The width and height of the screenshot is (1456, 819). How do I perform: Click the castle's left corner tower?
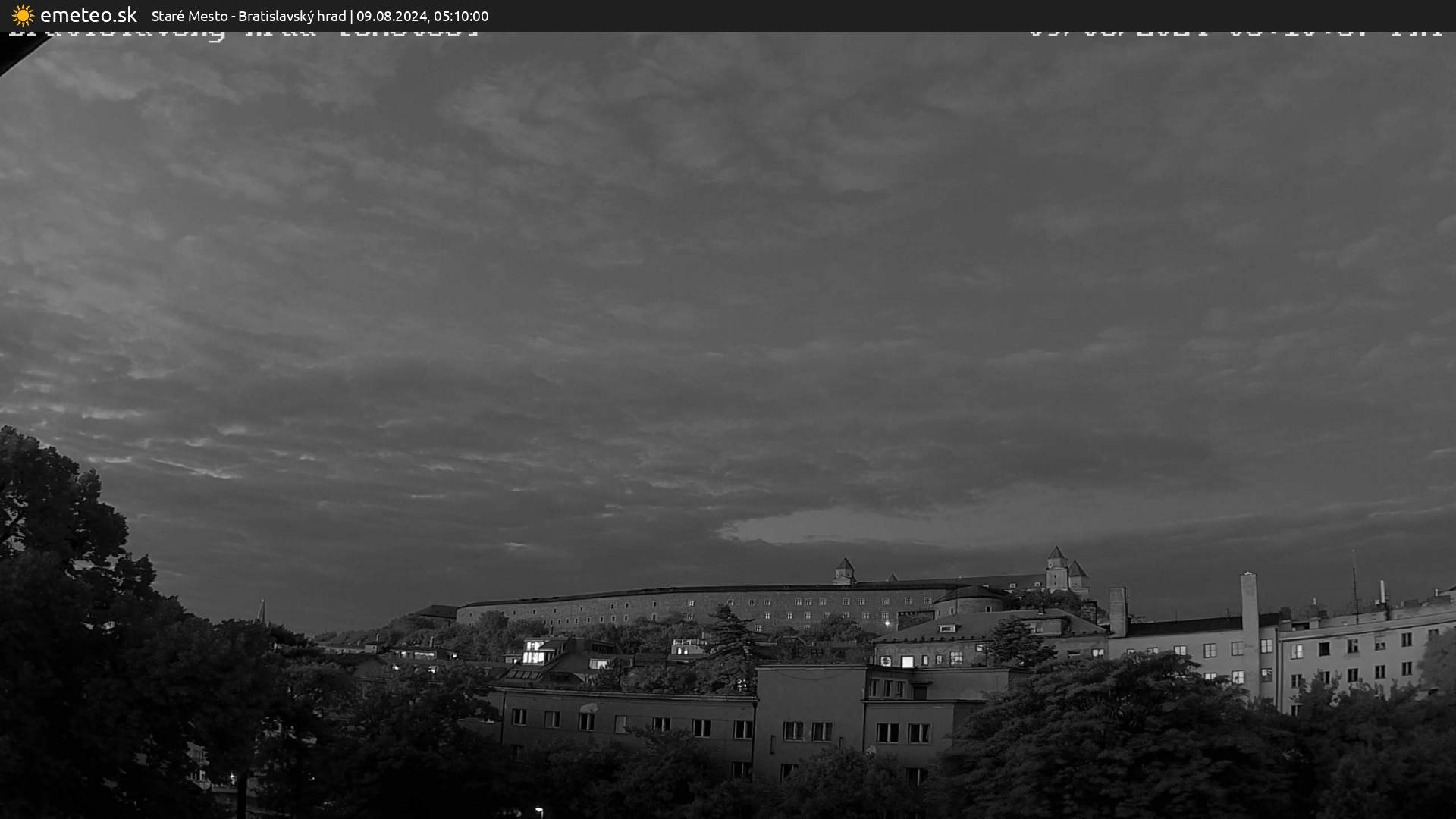(844, 570)
